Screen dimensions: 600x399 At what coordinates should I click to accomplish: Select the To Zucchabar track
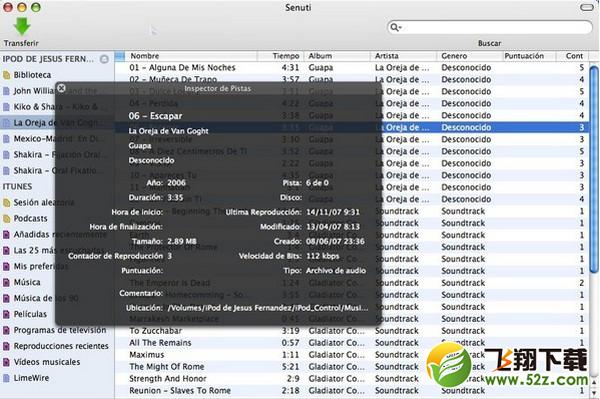(351, 331)
